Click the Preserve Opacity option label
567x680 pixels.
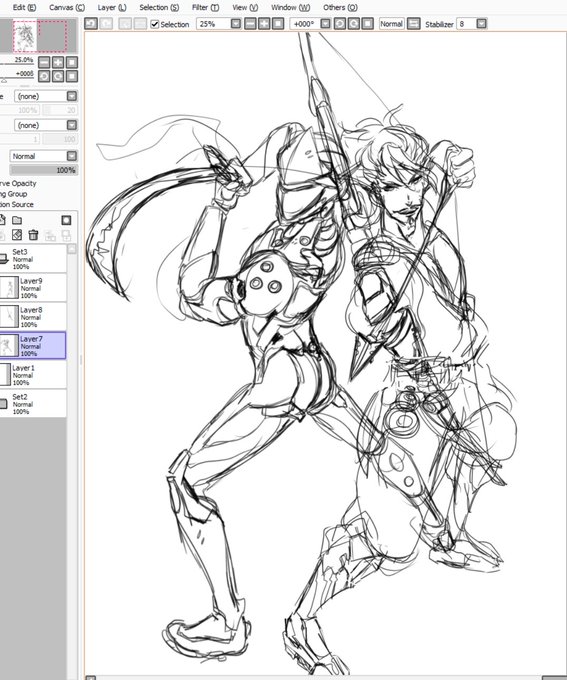point(18,183)
